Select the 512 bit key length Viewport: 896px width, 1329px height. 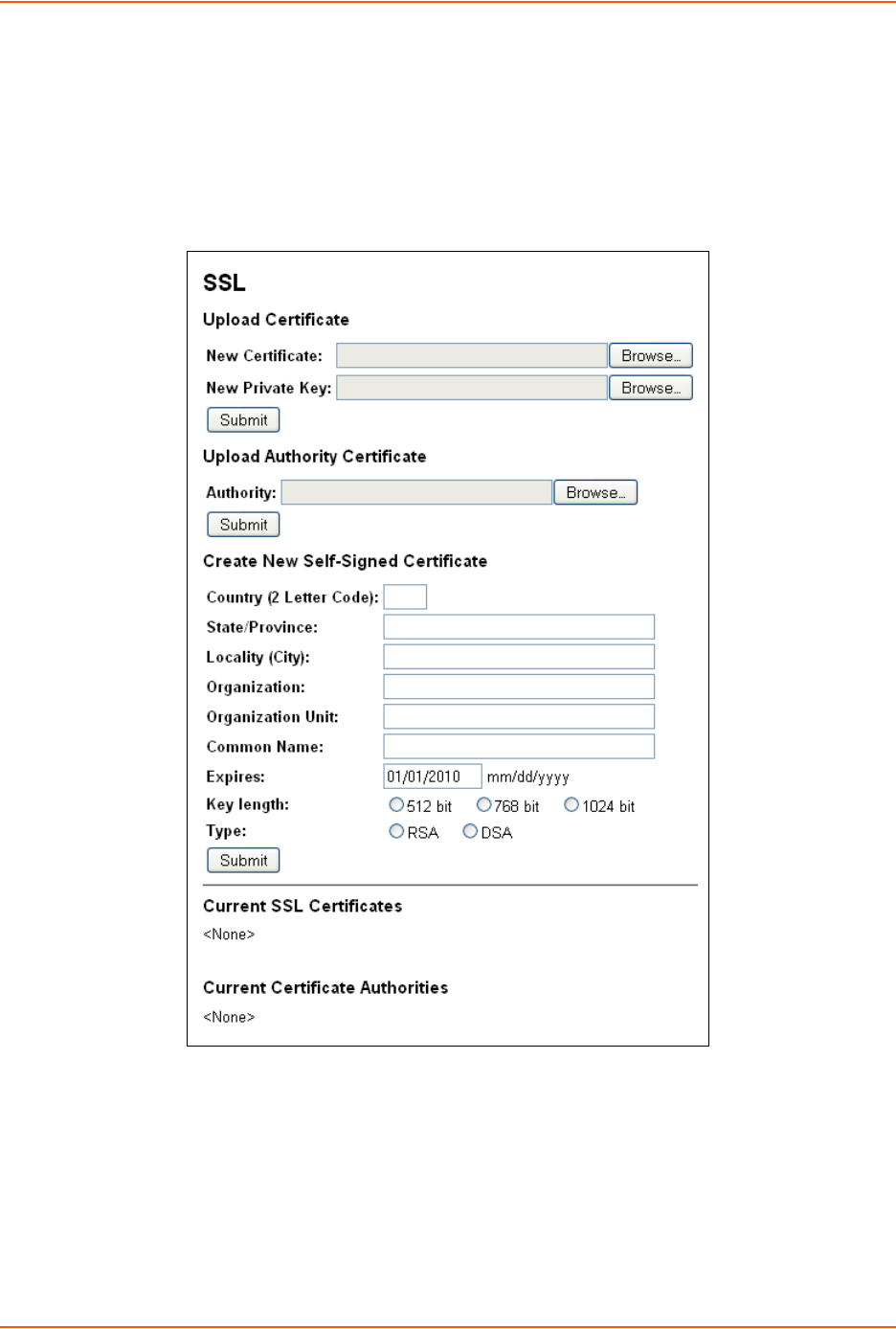click(396, 805)
